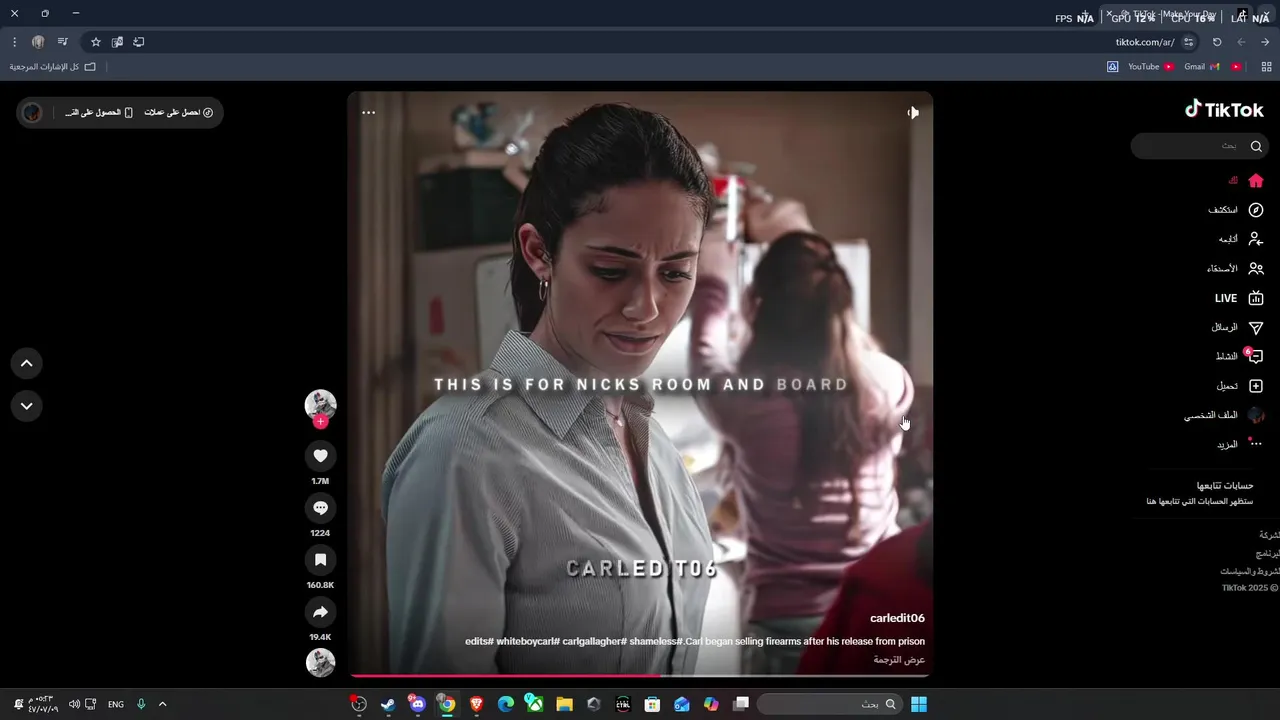Open the Chrome three-dots menu
The height and width of the screenshot is (720, 1280).
[x=14, y=42]
